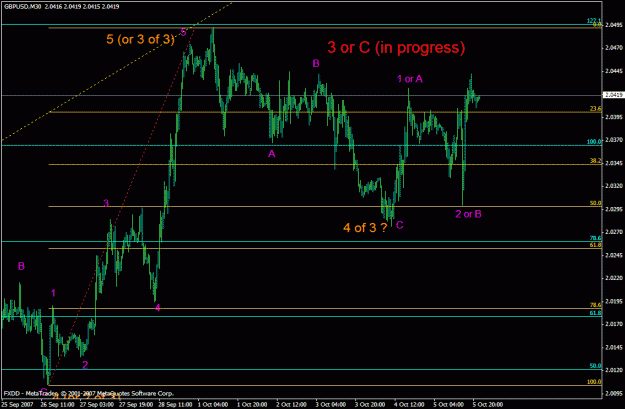This screenshot has height=409, width=625.
Task: Click the 2.0095 price axis label
Action: (x=612, y=393)
